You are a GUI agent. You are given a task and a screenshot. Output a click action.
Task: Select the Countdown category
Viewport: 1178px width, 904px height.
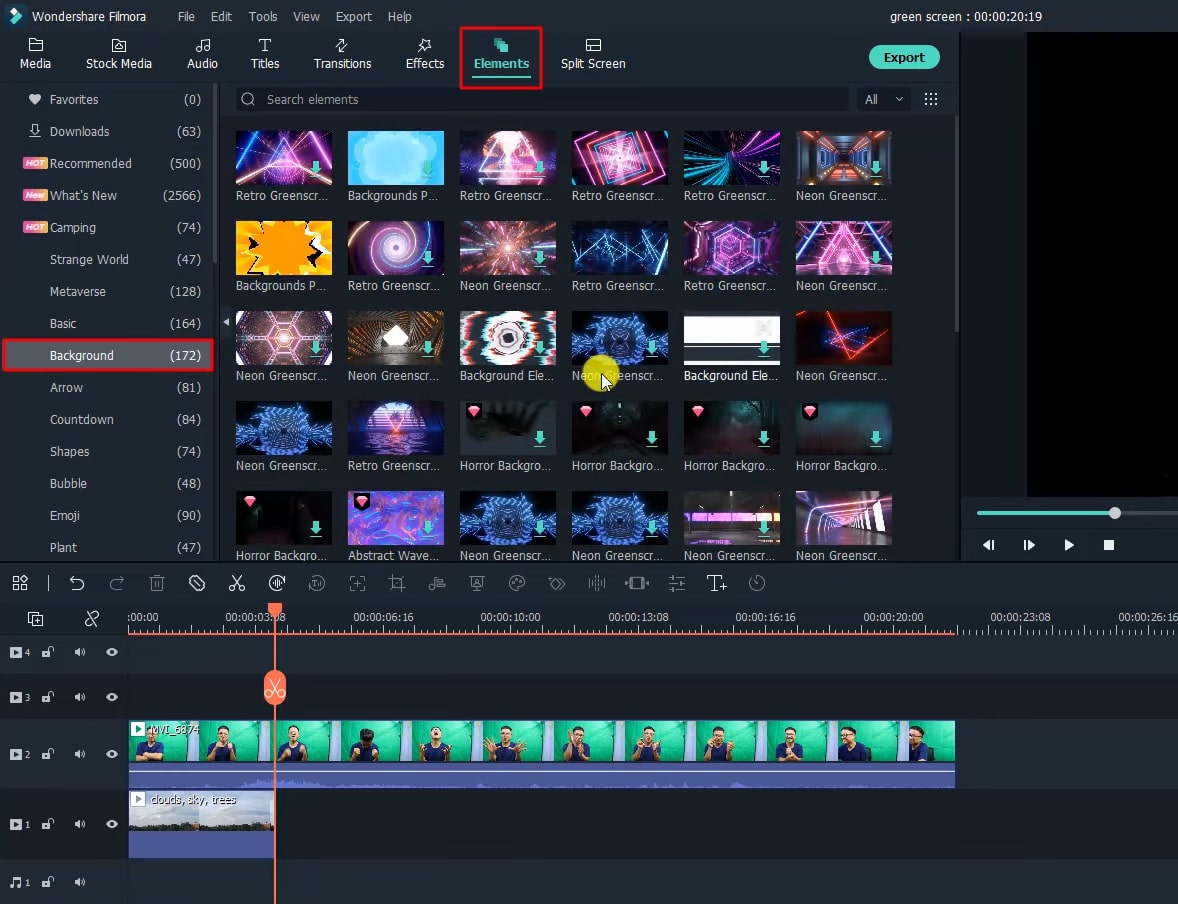click(x=113, y=419)
